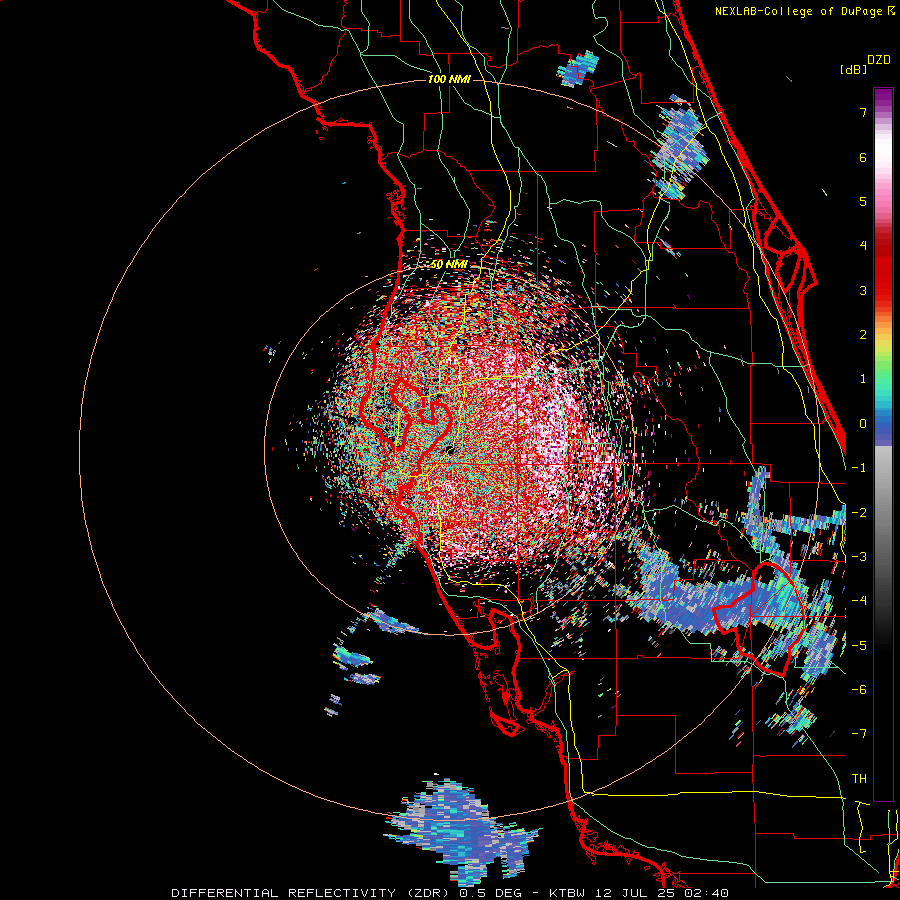Screen dimensions: 900x900
Task: Click the "DZD" legend title
Action: pos(879,60)
